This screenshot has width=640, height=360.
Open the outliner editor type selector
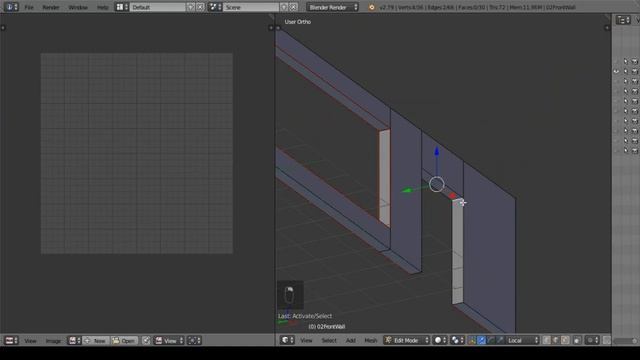623,20
